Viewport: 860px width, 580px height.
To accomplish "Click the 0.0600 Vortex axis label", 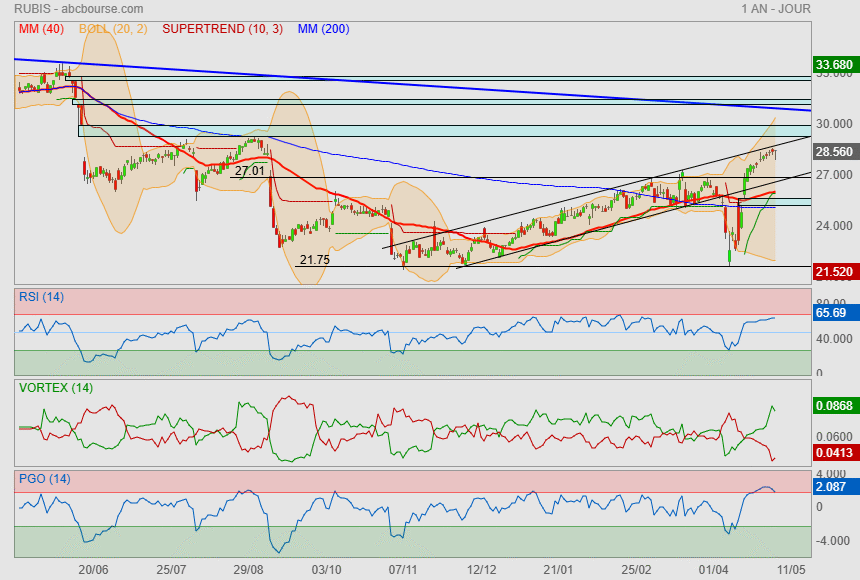I will tap(834, 437).
